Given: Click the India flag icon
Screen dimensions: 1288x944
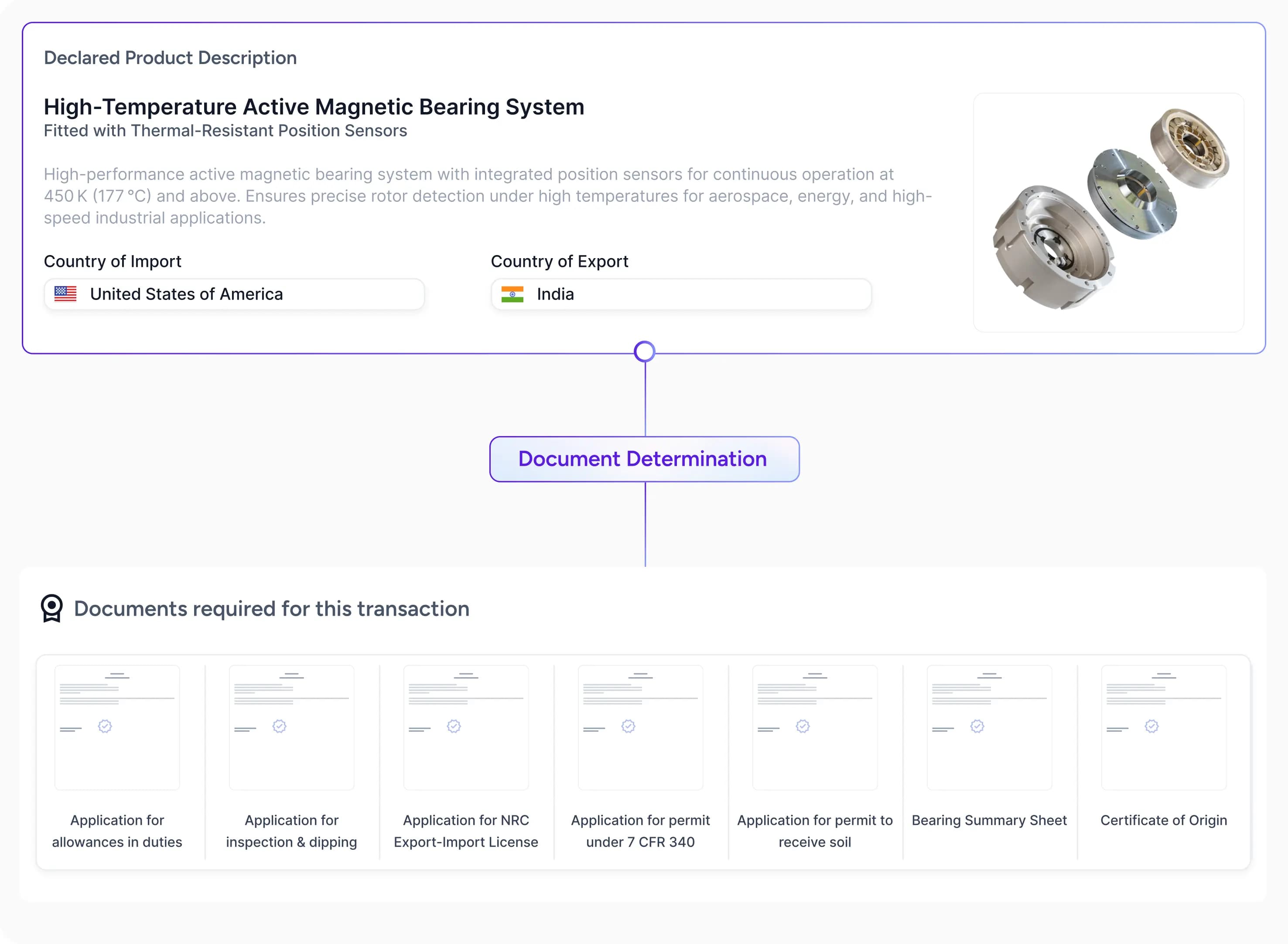Looking at the screenshot, I should click(x=512, y=294).
